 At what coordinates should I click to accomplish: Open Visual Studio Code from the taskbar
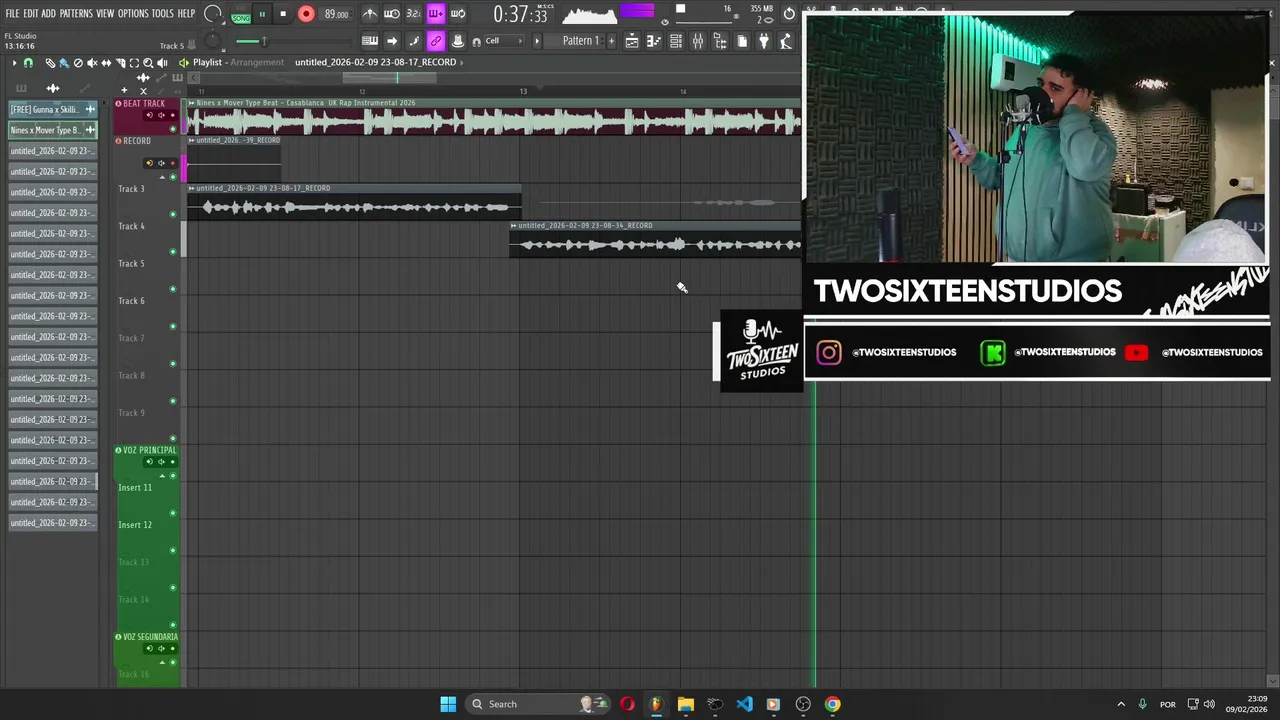[x=744, y=704]
